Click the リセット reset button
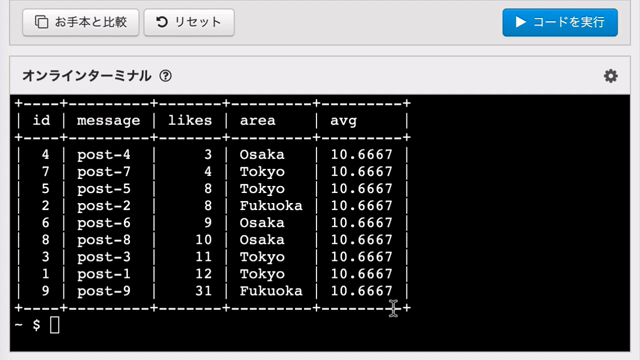Viewport: 640px width, 360px height. point(189,22)
